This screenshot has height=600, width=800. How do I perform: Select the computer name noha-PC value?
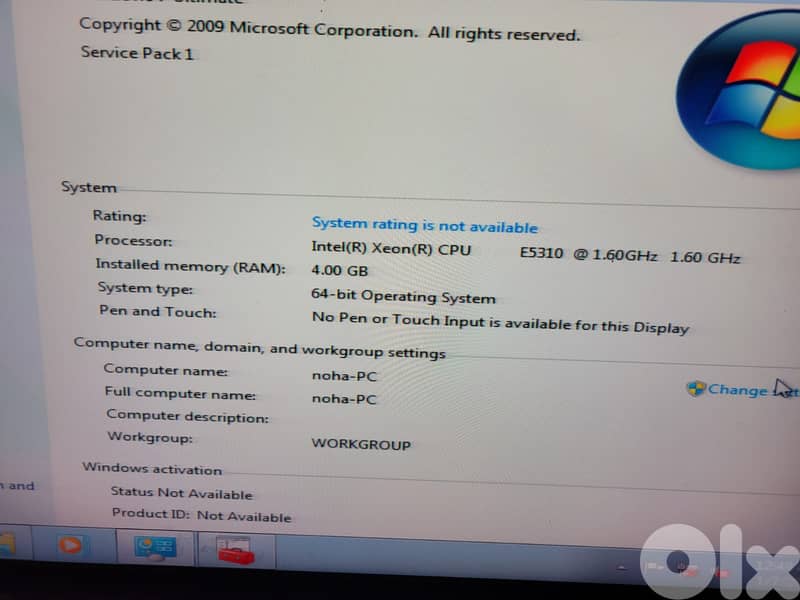tap(345, 376)
